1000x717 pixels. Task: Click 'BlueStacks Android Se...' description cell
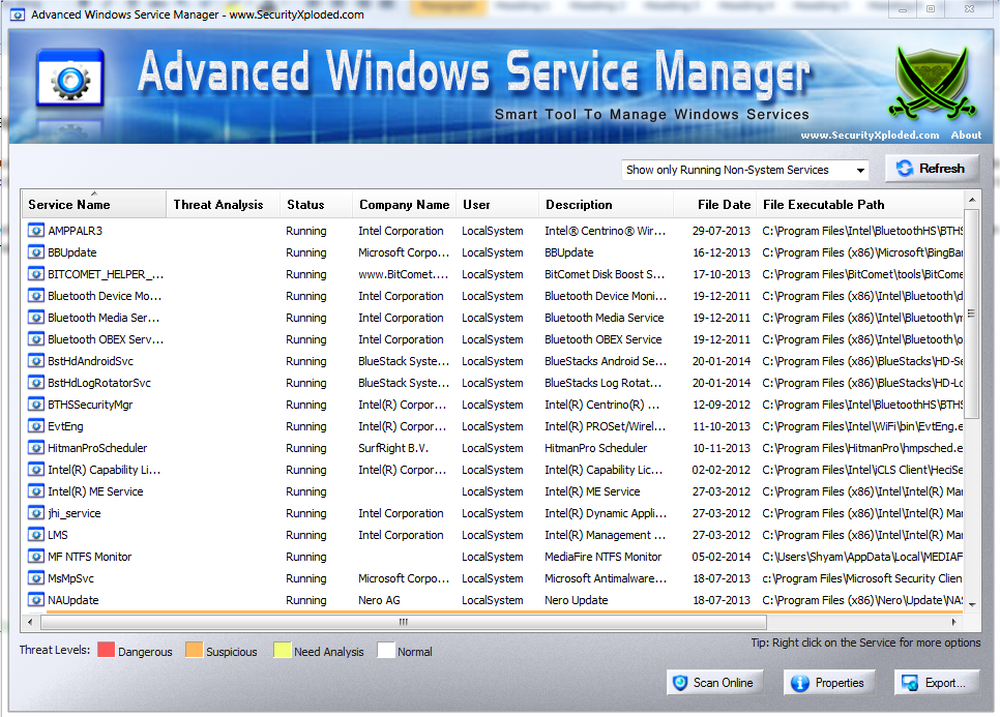click(605, 361)
